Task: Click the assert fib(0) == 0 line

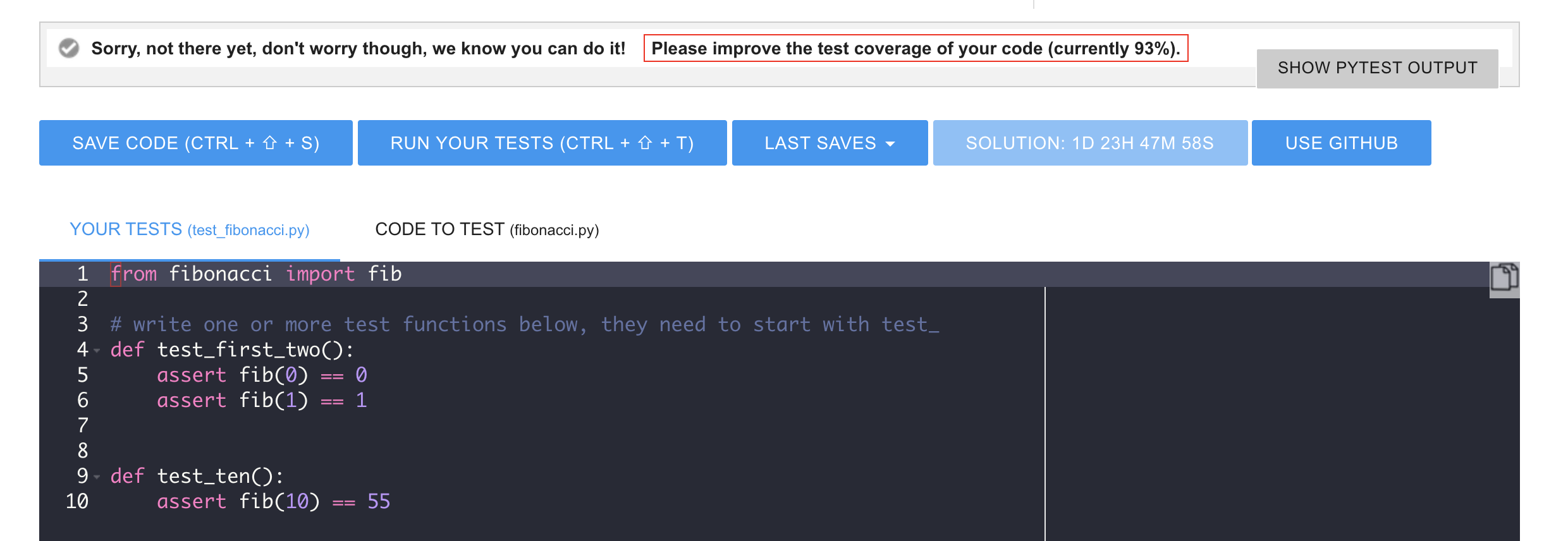Action: coord(262,375)
